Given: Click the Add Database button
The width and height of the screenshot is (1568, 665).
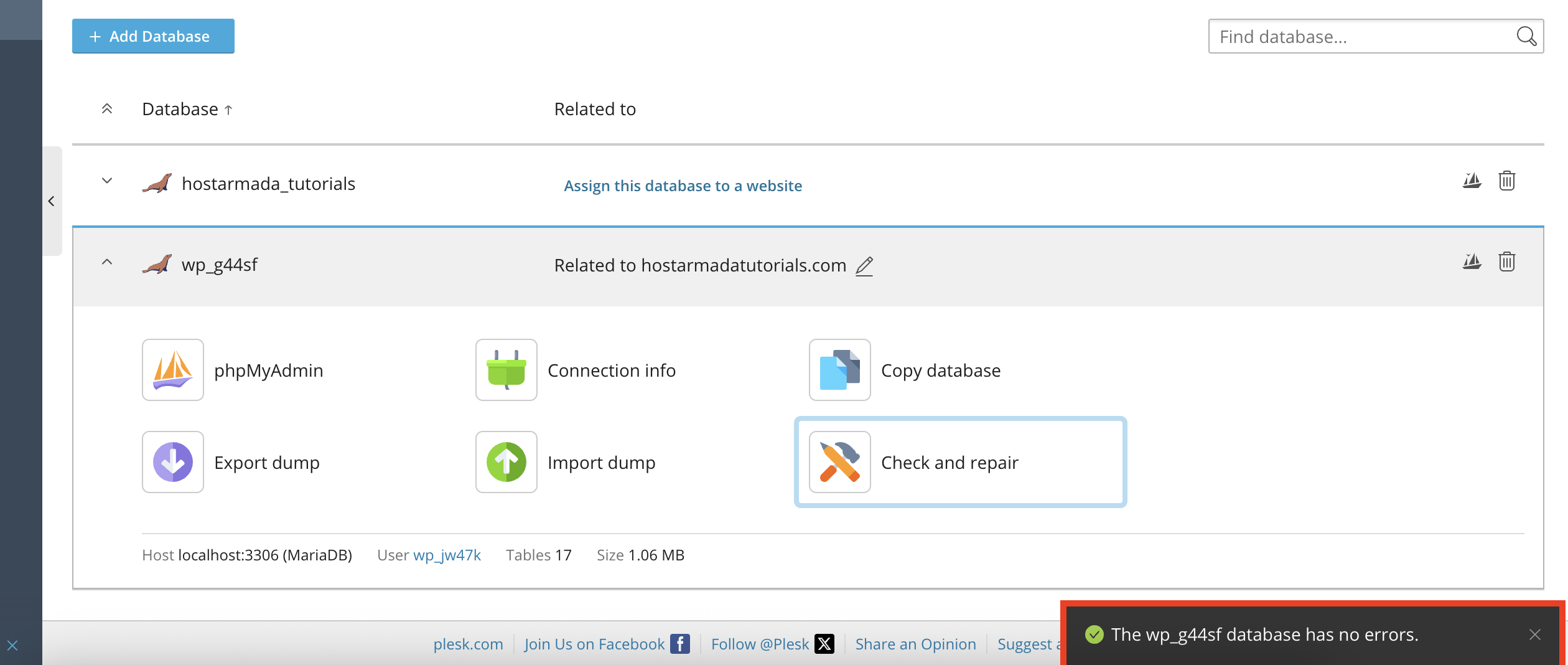Looking at the screenshot, I should pyautogui.click(x=153, y=36).
